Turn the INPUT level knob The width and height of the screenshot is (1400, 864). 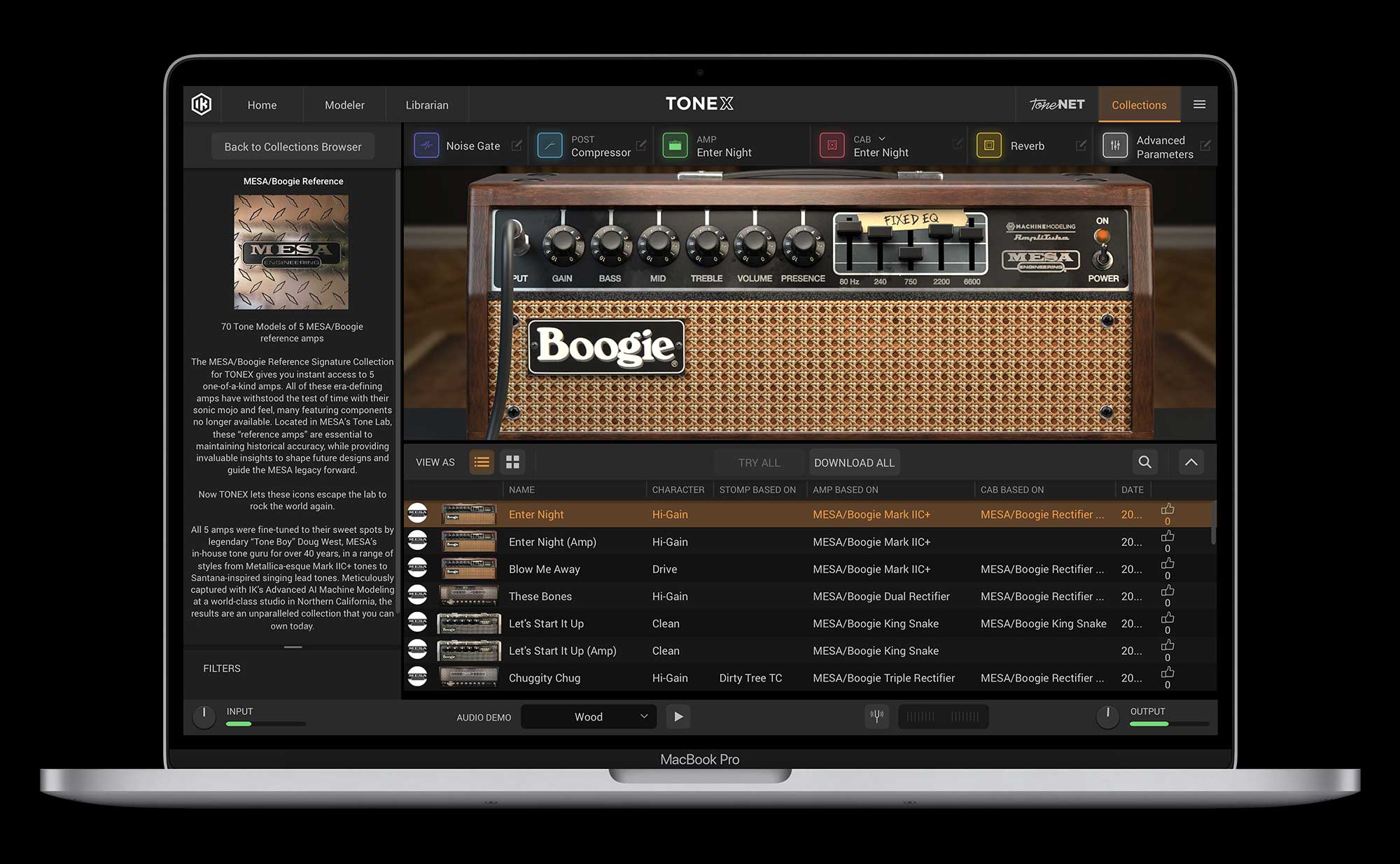204,716
